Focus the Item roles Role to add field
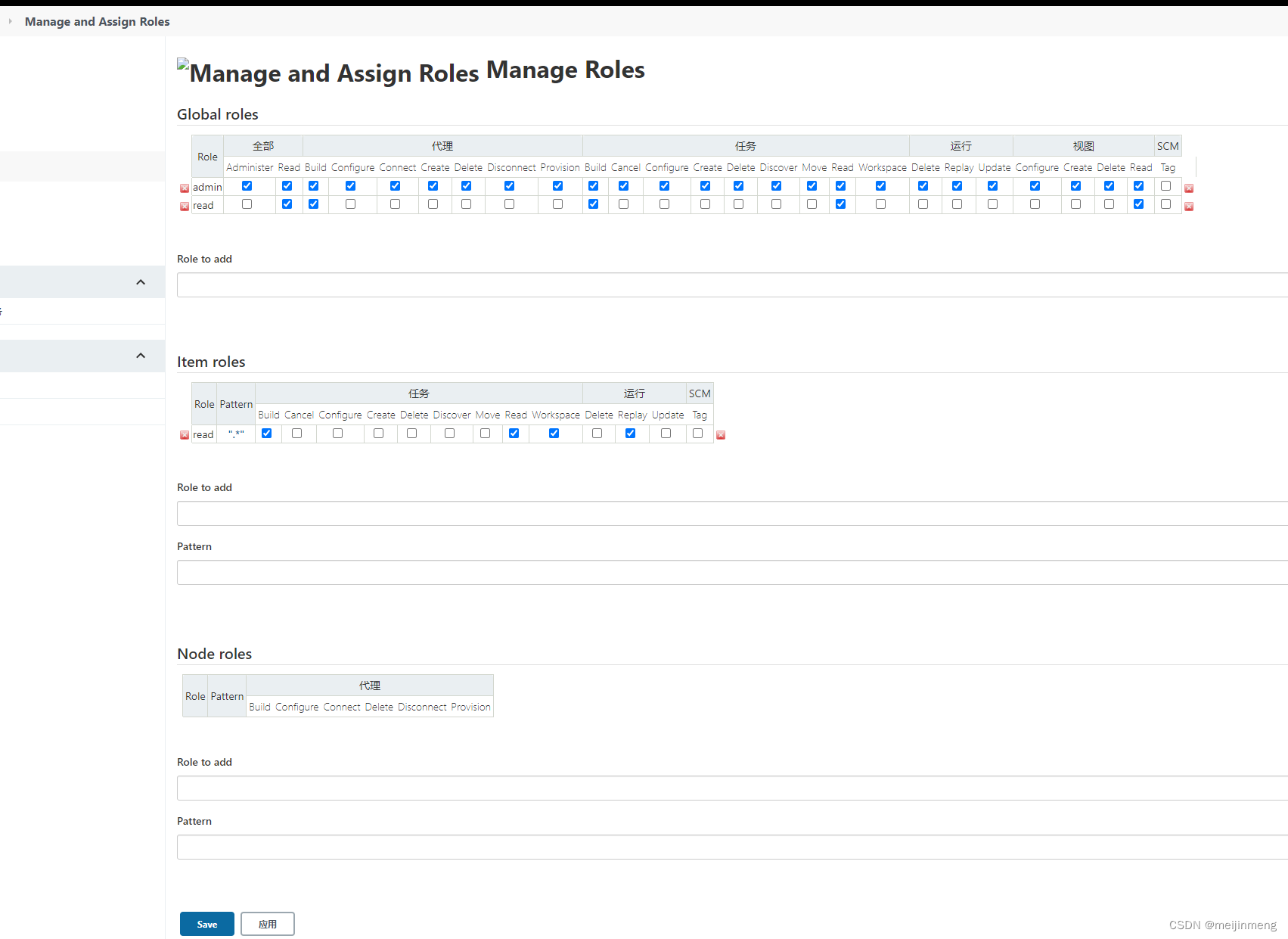The width and height of the screenshot is (1288, 939). pyautogui.click(x=732, y=514)
